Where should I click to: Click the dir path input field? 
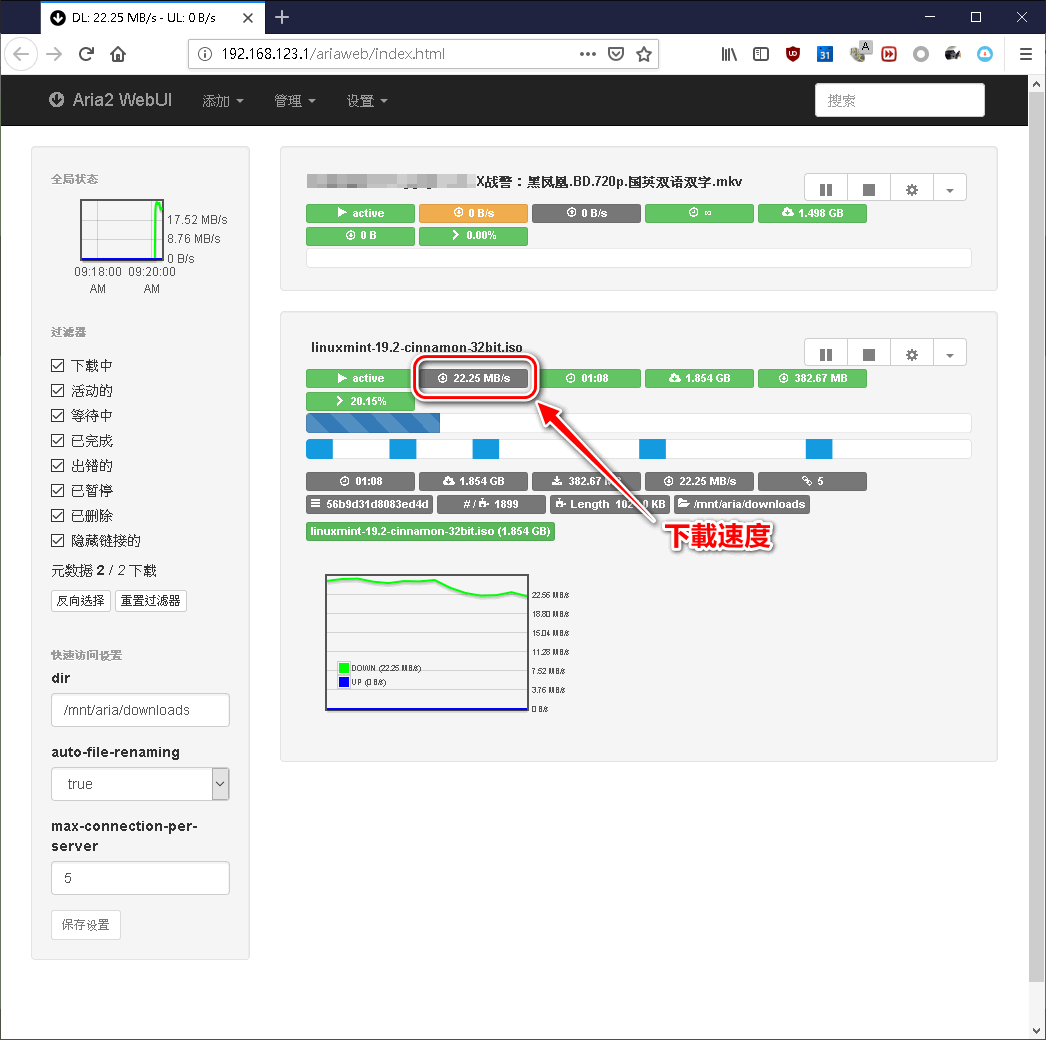[140, 710]
